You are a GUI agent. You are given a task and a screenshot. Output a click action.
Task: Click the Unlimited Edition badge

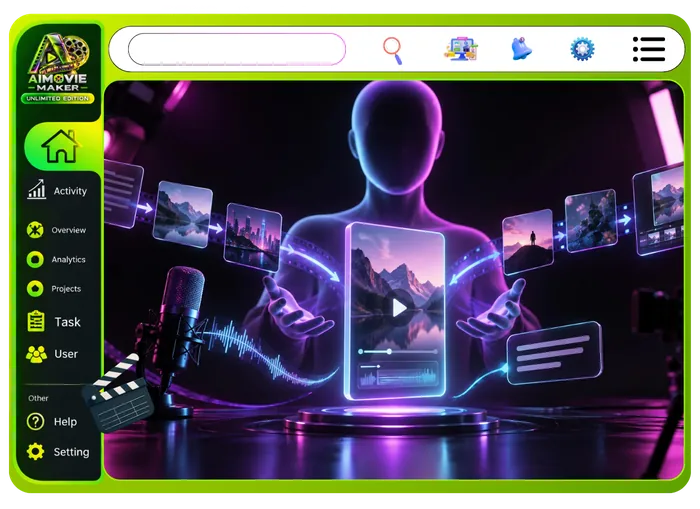[58, 98]
